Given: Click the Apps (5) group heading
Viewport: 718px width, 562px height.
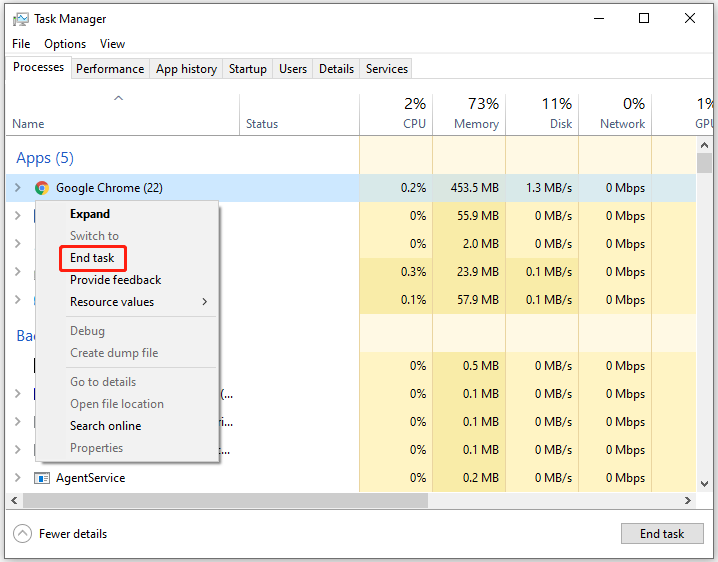Looking at the screenshot, I should (45, 158).
